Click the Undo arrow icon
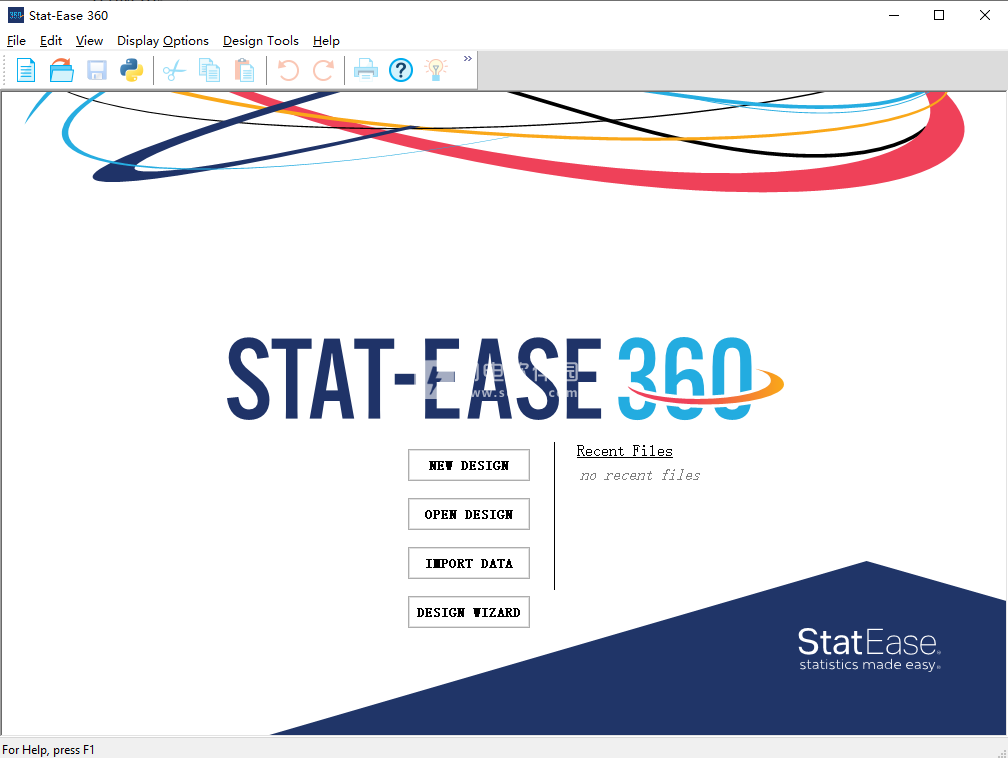The width and height of the screenshot is (1008, 758). pos(288,70)
